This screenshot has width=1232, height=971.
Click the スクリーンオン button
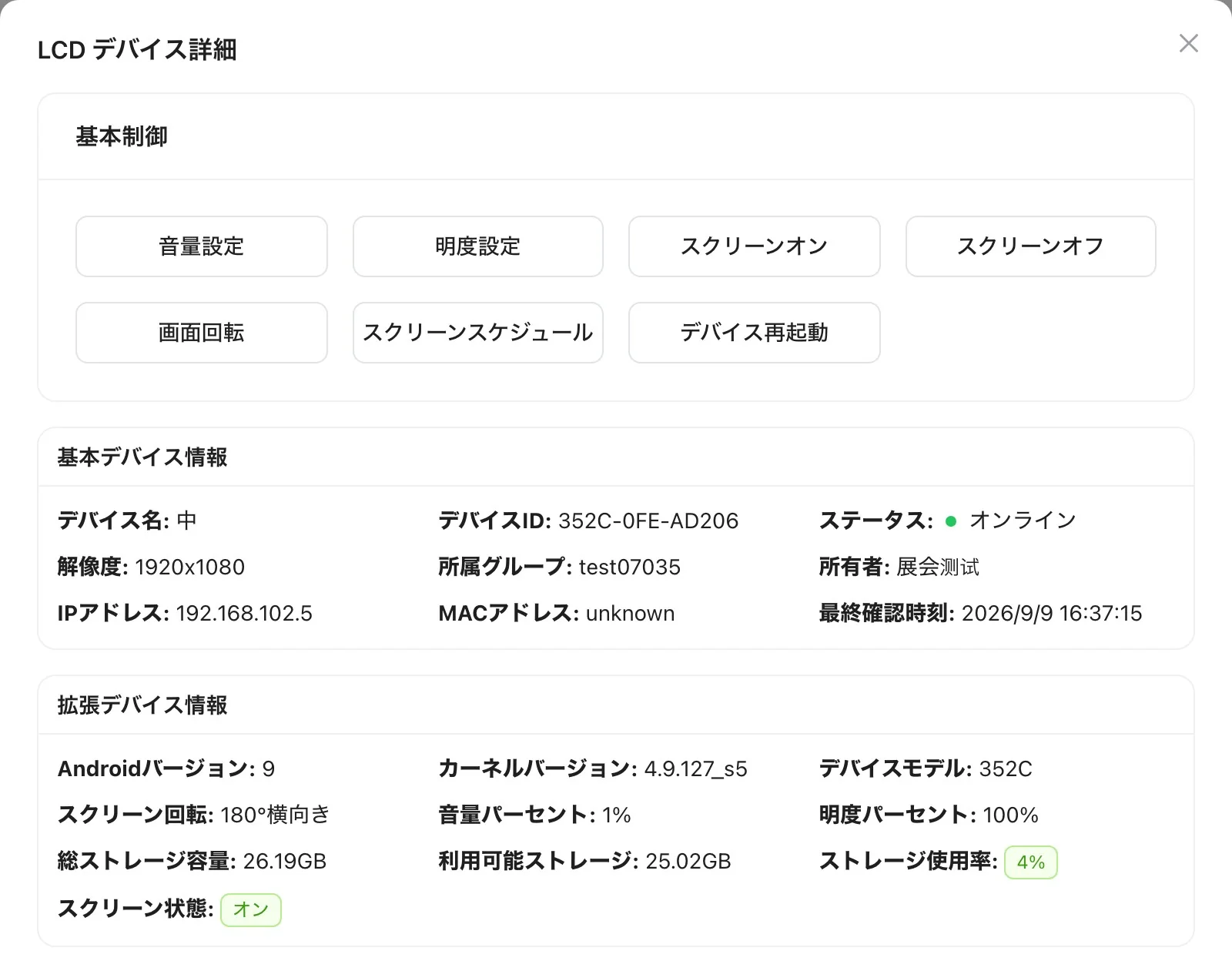[755, 246]
